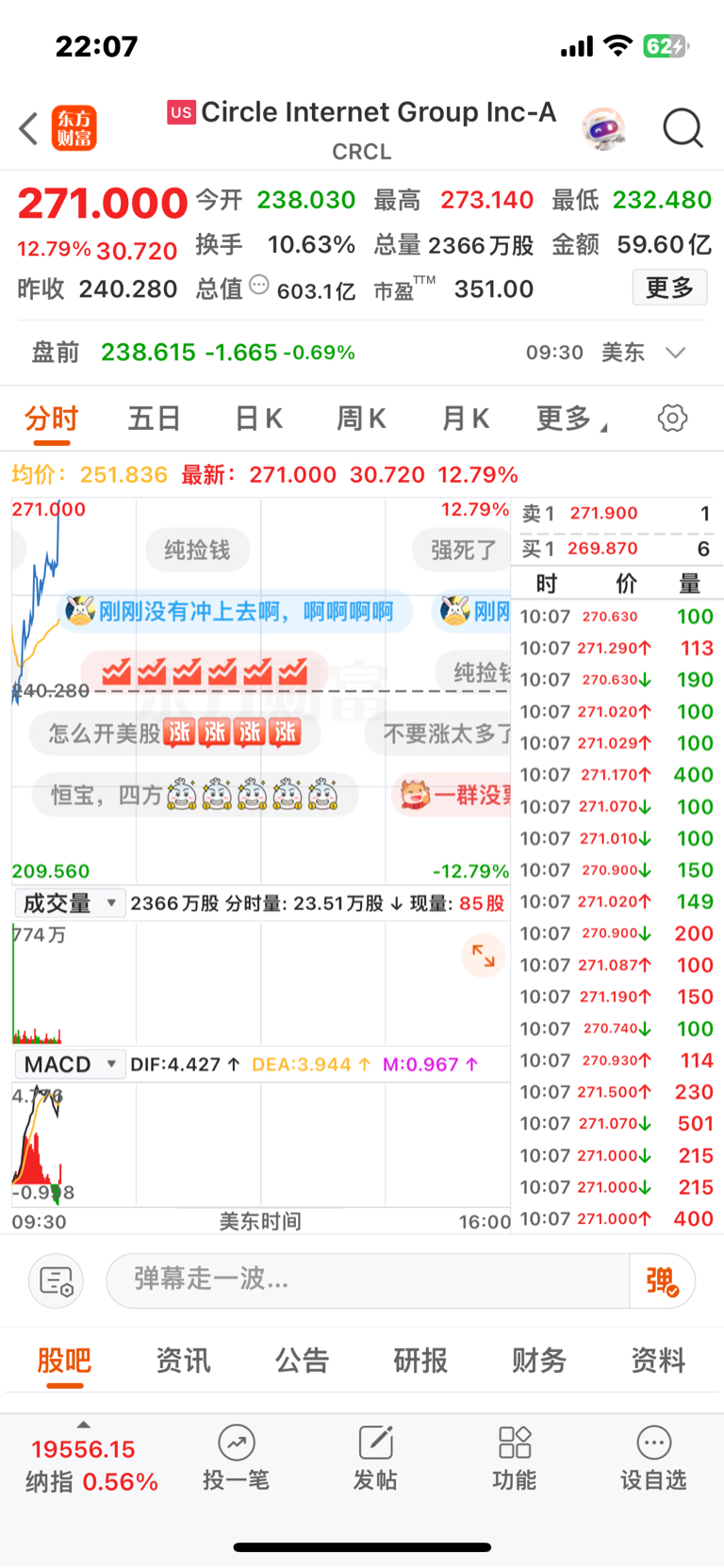
Task: Tap the 纳指 19556.15 index ticker
Action: (x=91, y=1465)
